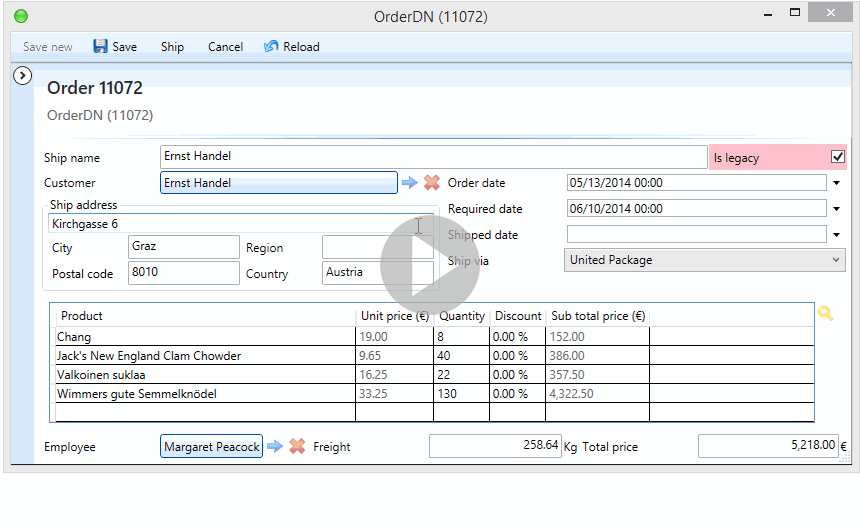Expand the side panel with circled arrow
Viewport: 860px width, 531px height.
24,75
